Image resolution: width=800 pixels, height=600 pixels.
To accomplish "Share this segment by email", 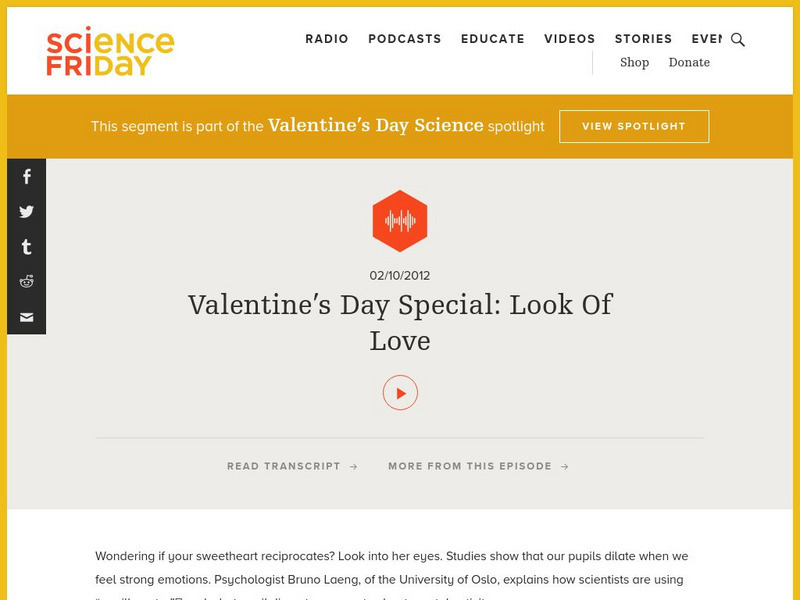I will [x=27, y=317].
